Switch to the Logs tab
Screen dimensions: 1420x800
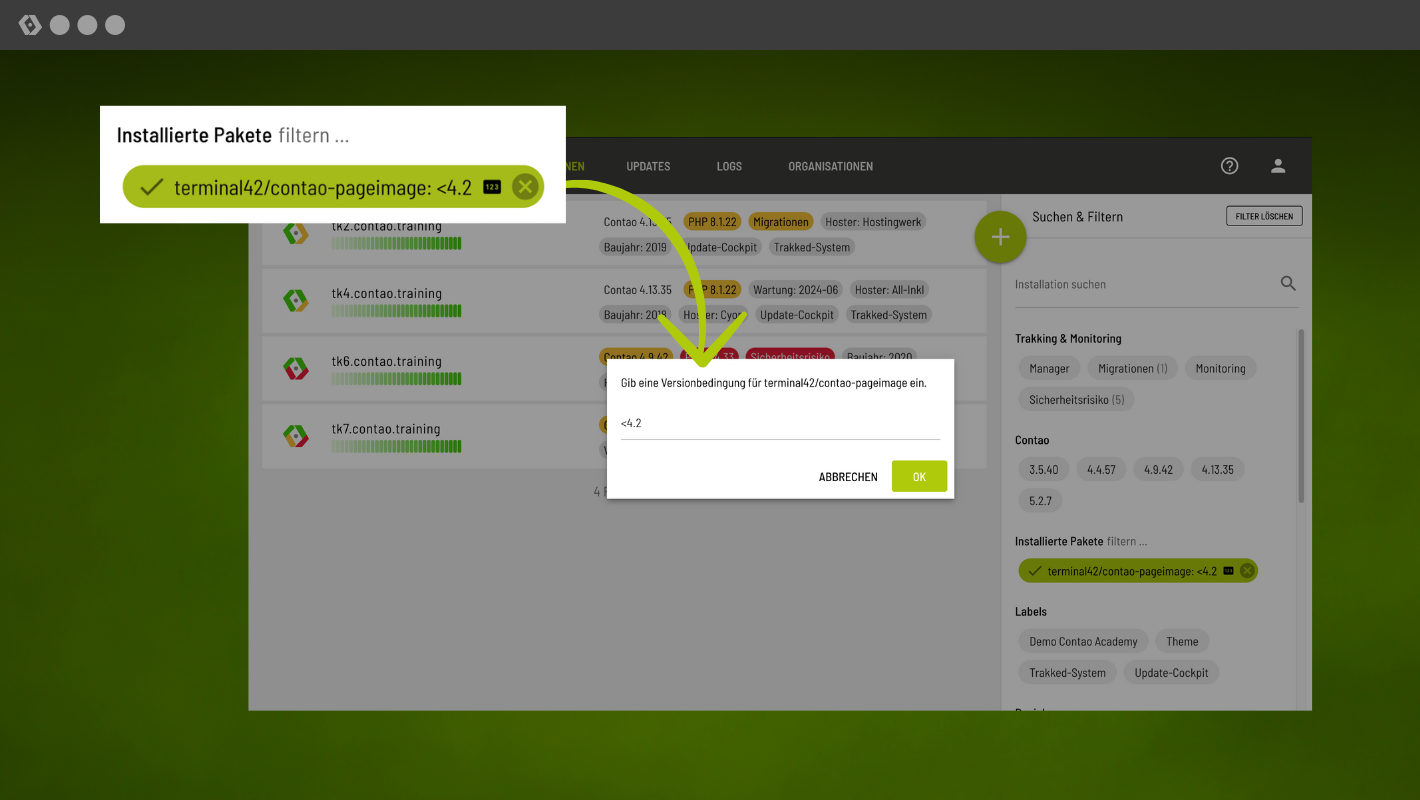tap(729, 166)
